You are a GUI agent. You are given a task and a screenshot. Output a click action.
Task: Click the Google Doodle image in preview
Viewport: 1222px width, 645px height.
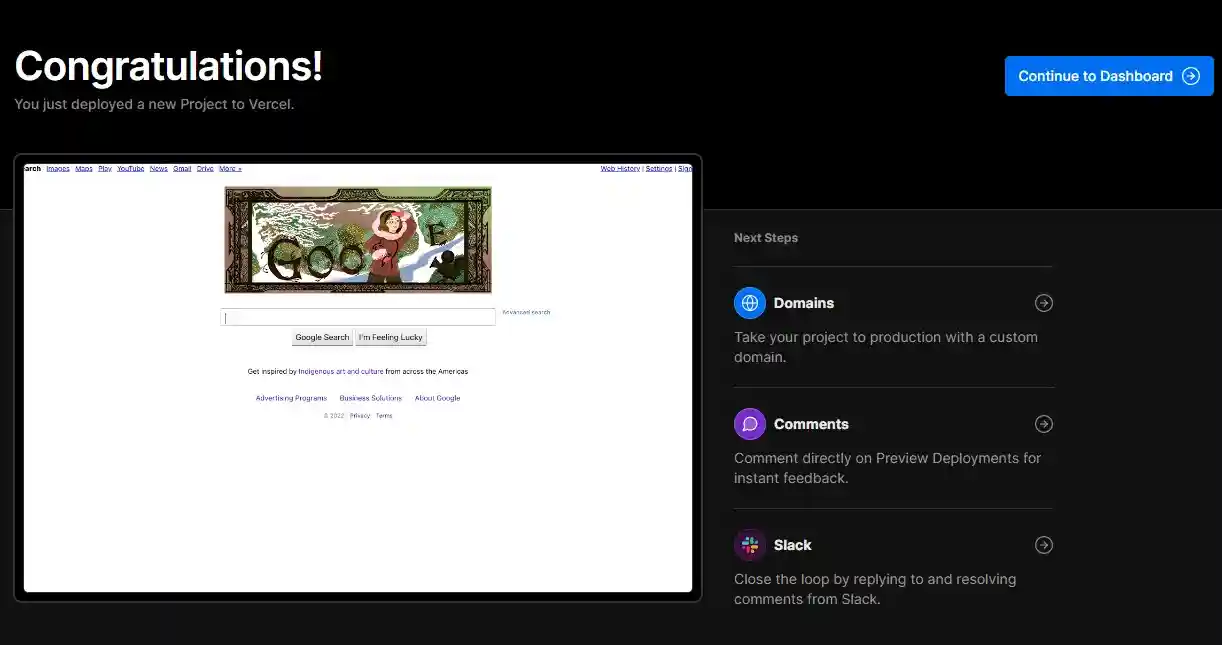point(358,240)
